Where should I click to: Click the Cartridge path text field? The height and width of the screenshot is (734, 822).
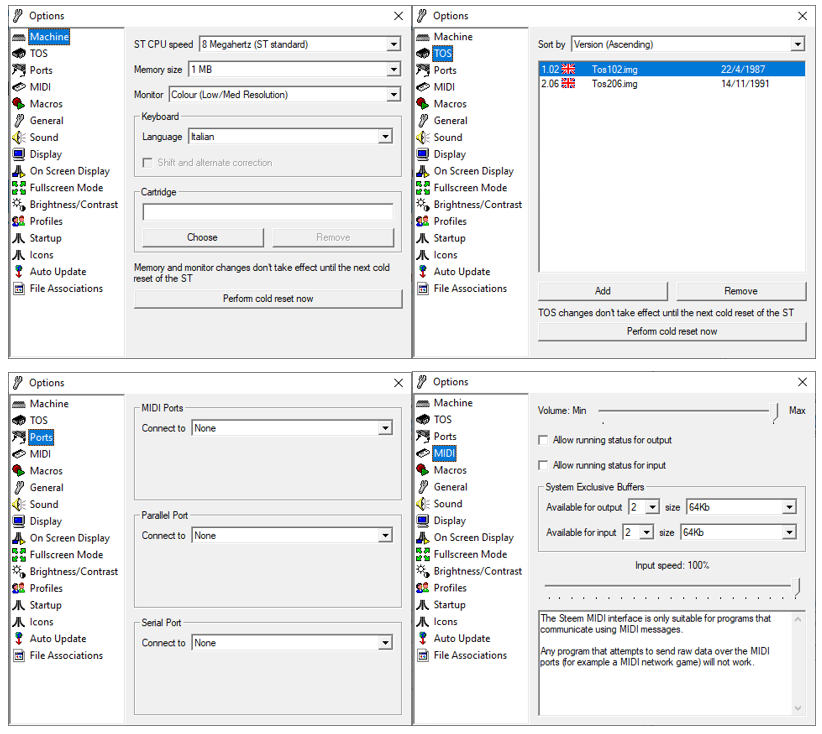click(x=268, y=212)
